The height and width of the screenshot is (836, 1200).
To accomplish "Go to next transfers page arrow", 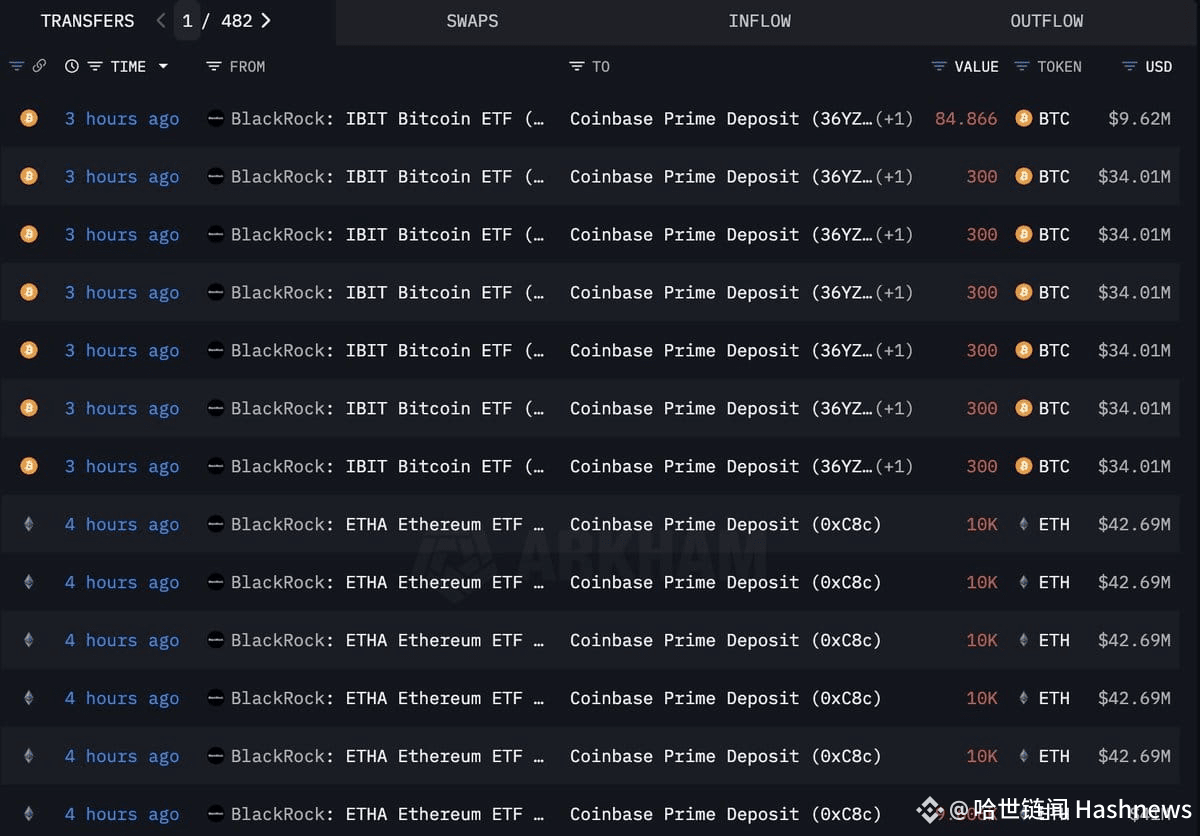I will coord(265,20).
